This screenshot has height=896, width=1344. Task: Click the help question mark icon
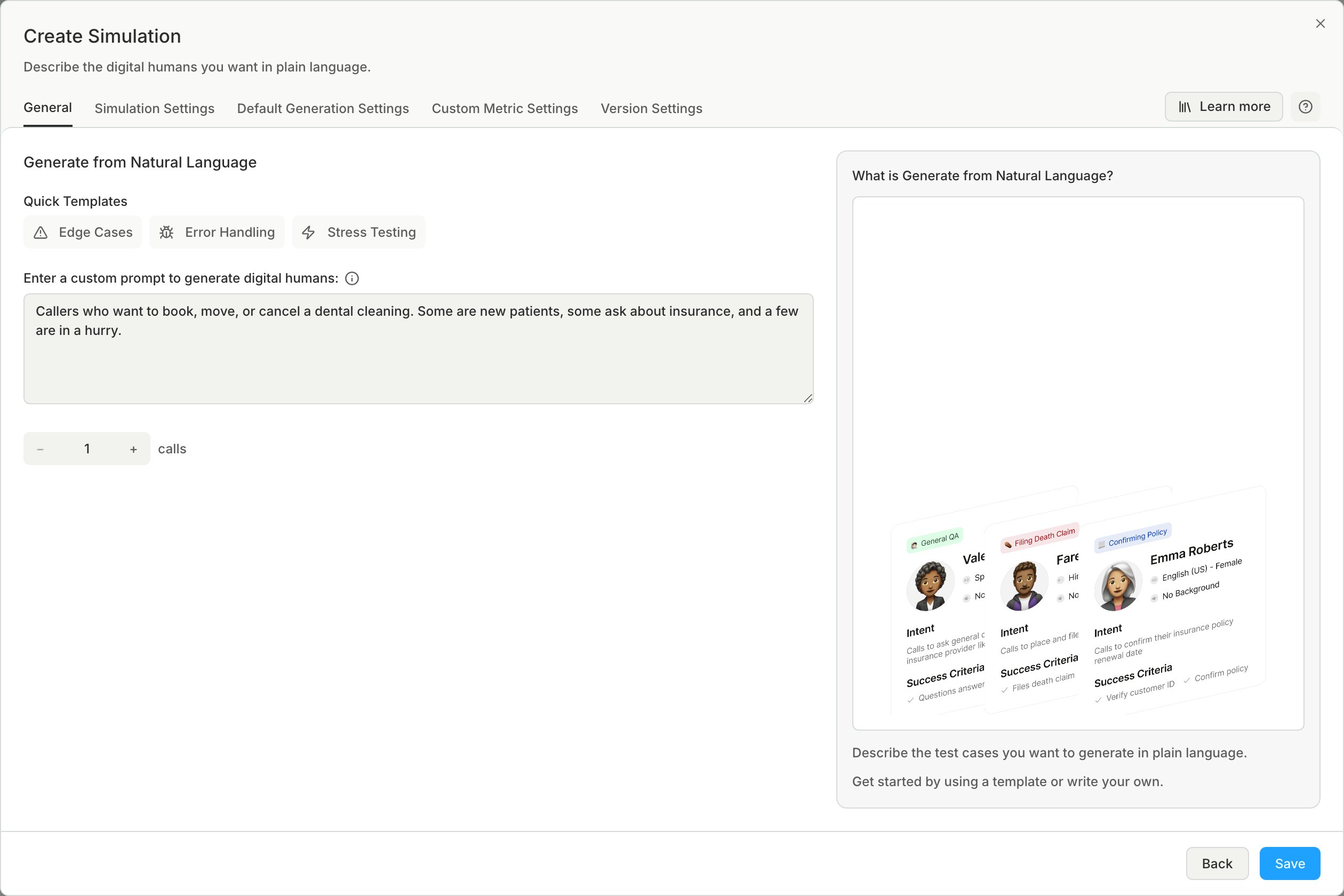1305,107
